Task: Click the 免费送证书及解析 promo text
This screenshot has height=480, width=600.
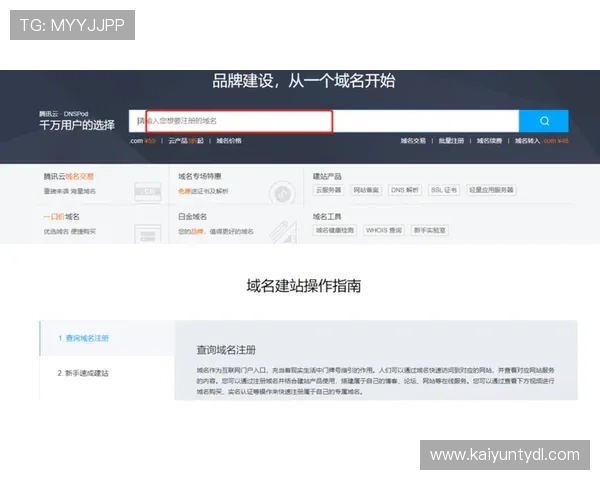Action: click(x=203, y=191)
